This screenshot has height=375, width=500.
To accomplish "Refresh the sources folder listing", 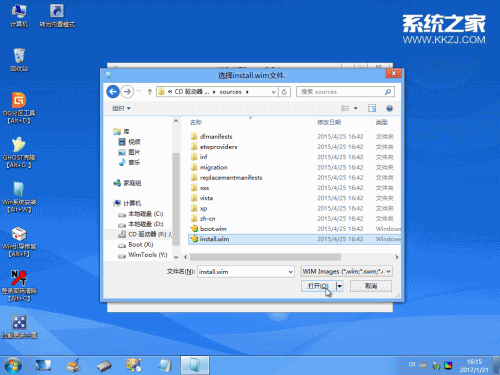I will click(284, 92).
